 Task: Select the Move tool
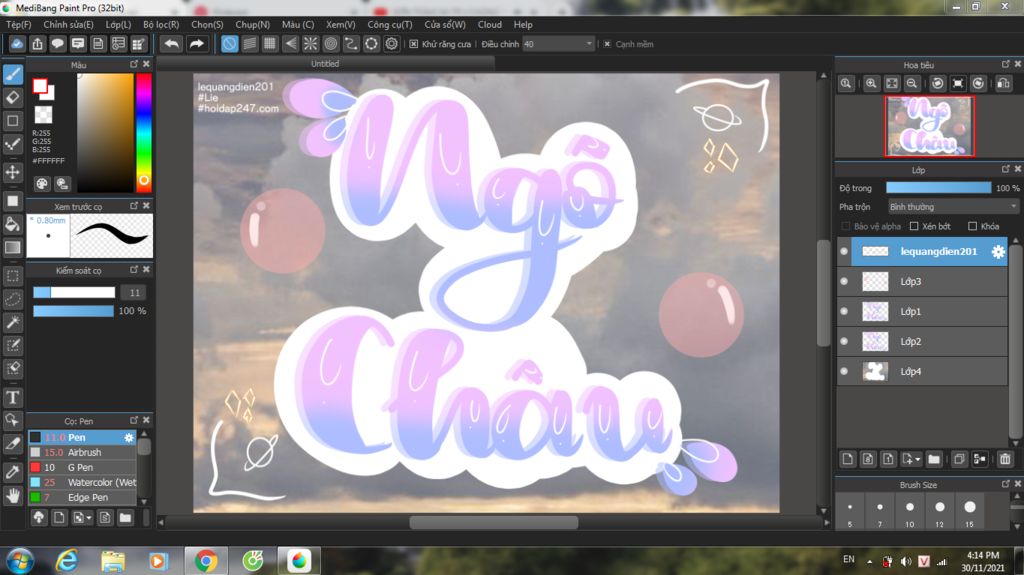(x=12, y=172)
